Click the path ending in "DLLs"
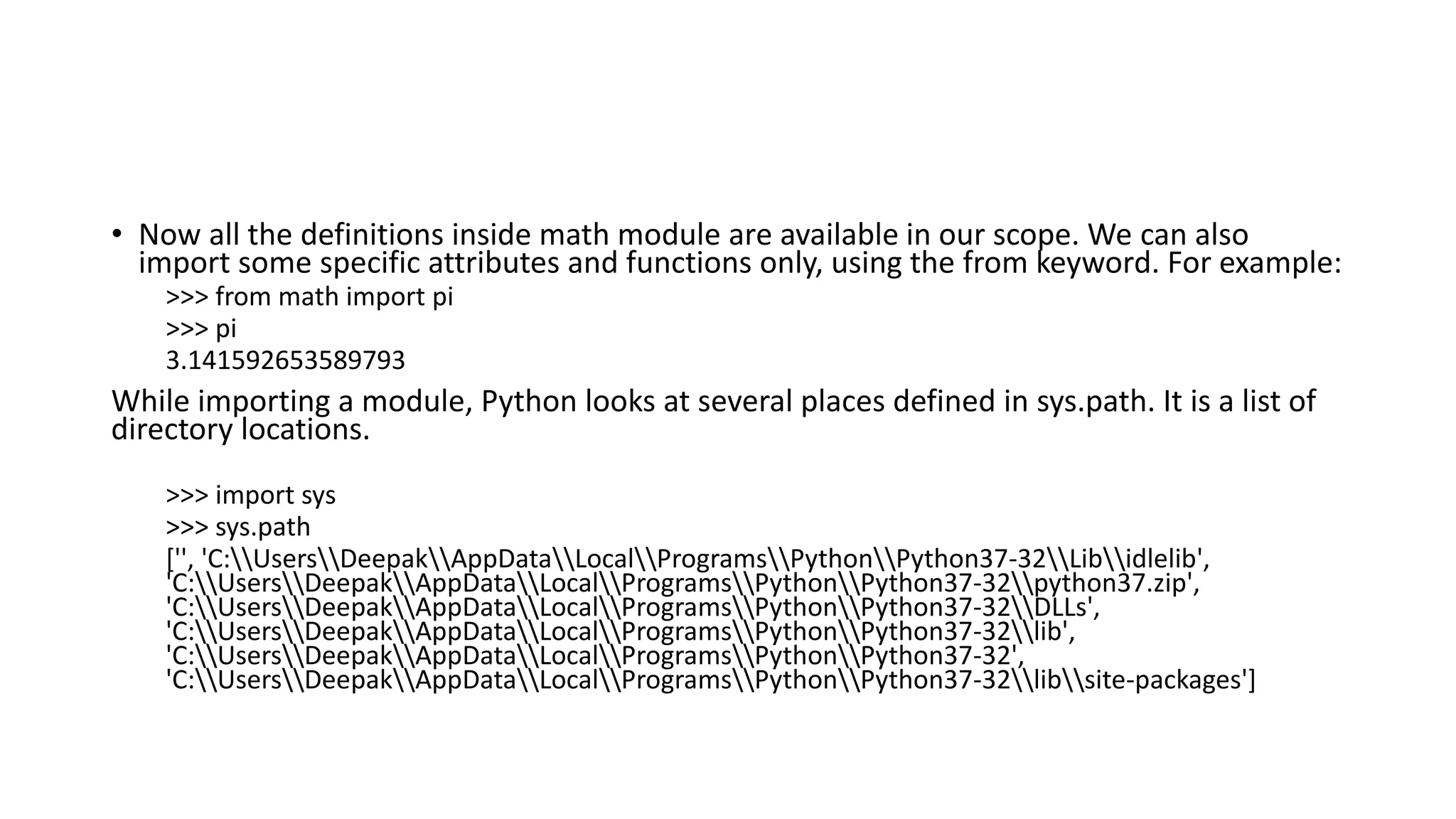Viewport: 1456px width, 819px height. [633, 608]
